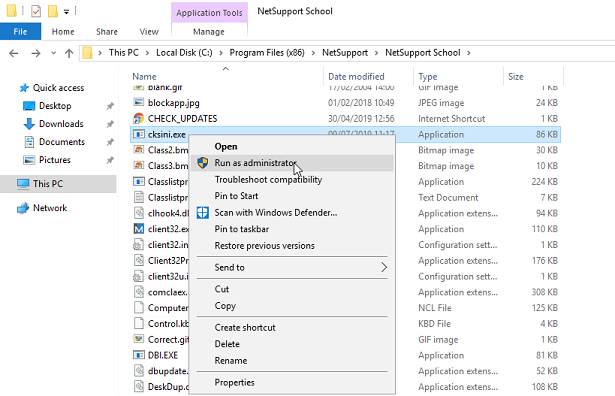Viewport: 615px width, 396px height.
Task: Click Program Files (x86) in address bar
Action: coord(267,53)
